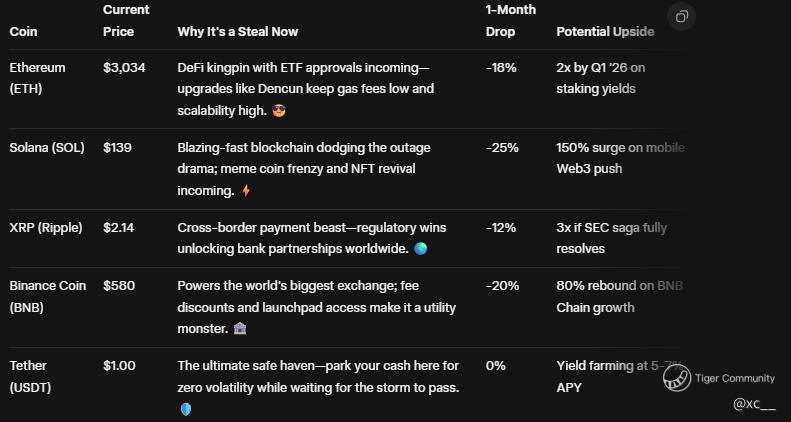
Task: Select the Solana (SOL) coin cell
Action: pyautogui.click(x=47, y=148)
